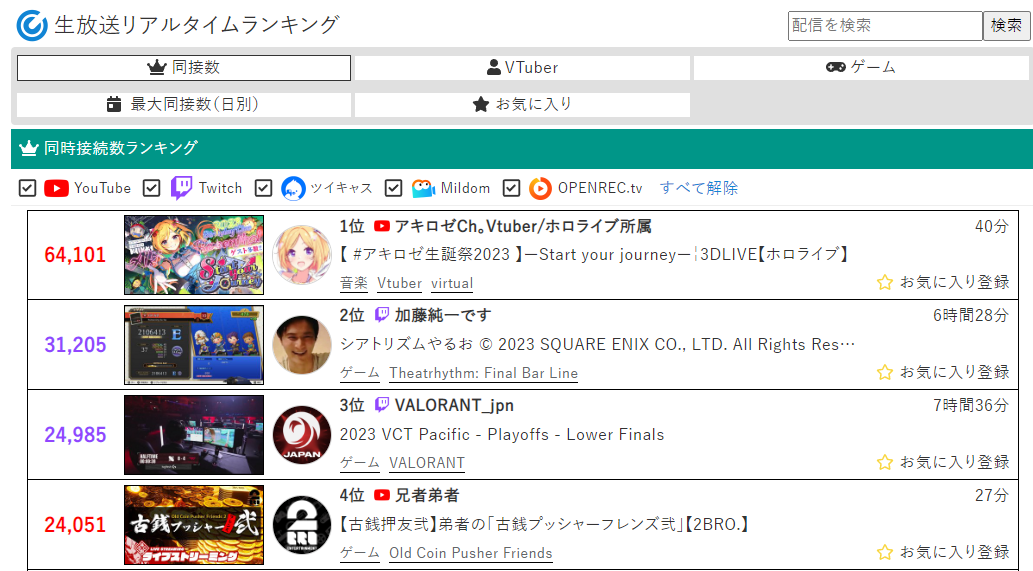Favorite VALORANT_jpn stream via star icon
The image size is (1033, 571).
pos(885,462)
